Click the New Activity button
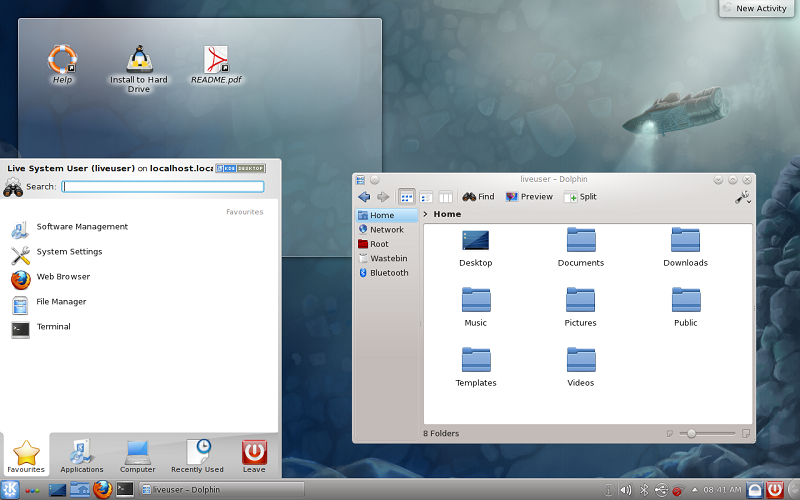 coord(757,8)
